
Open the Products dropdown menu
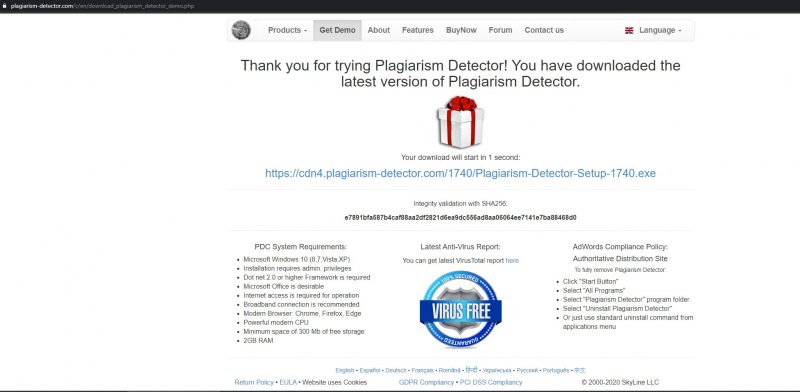tap(287, 30)
